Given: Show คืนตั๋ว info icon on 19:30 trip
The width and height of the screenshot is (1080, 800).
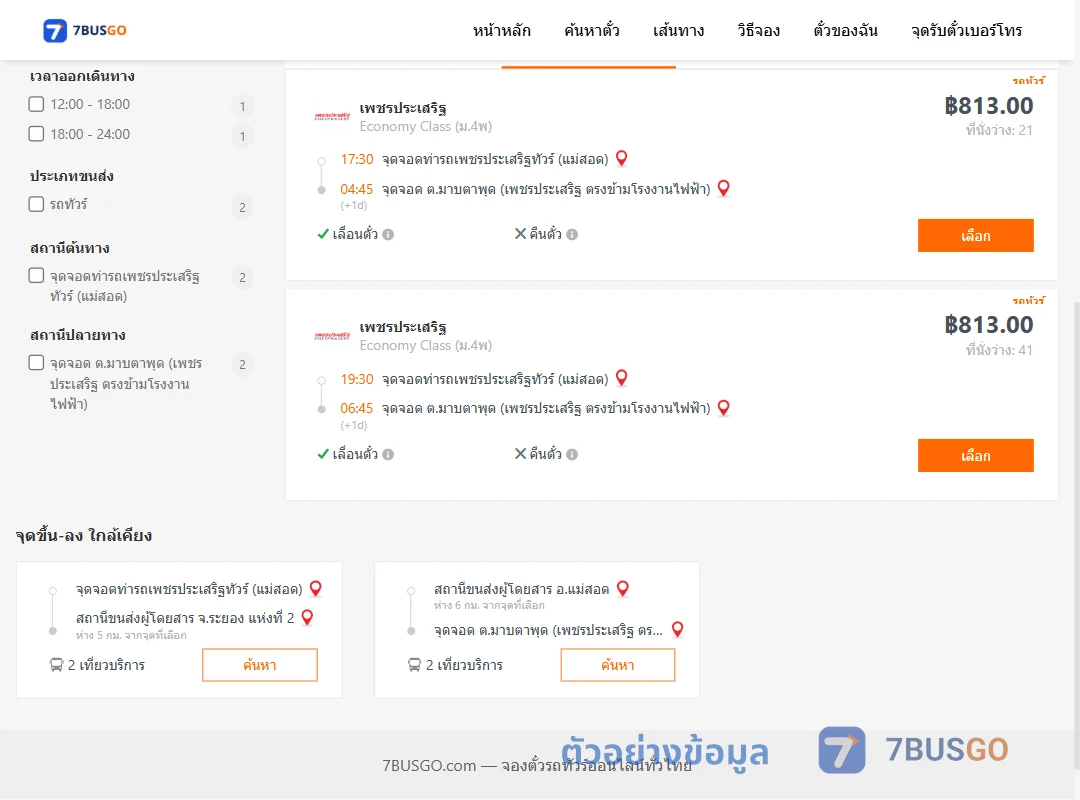Looking at the screenshot, I should 572,454.
